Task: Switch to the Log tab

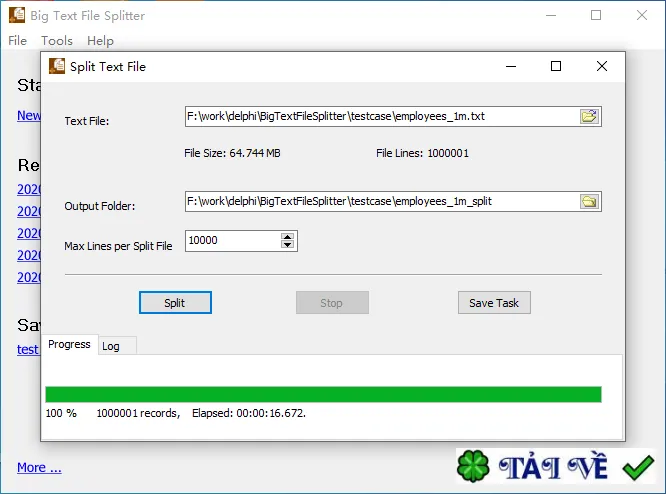Action: pos(117,346)
